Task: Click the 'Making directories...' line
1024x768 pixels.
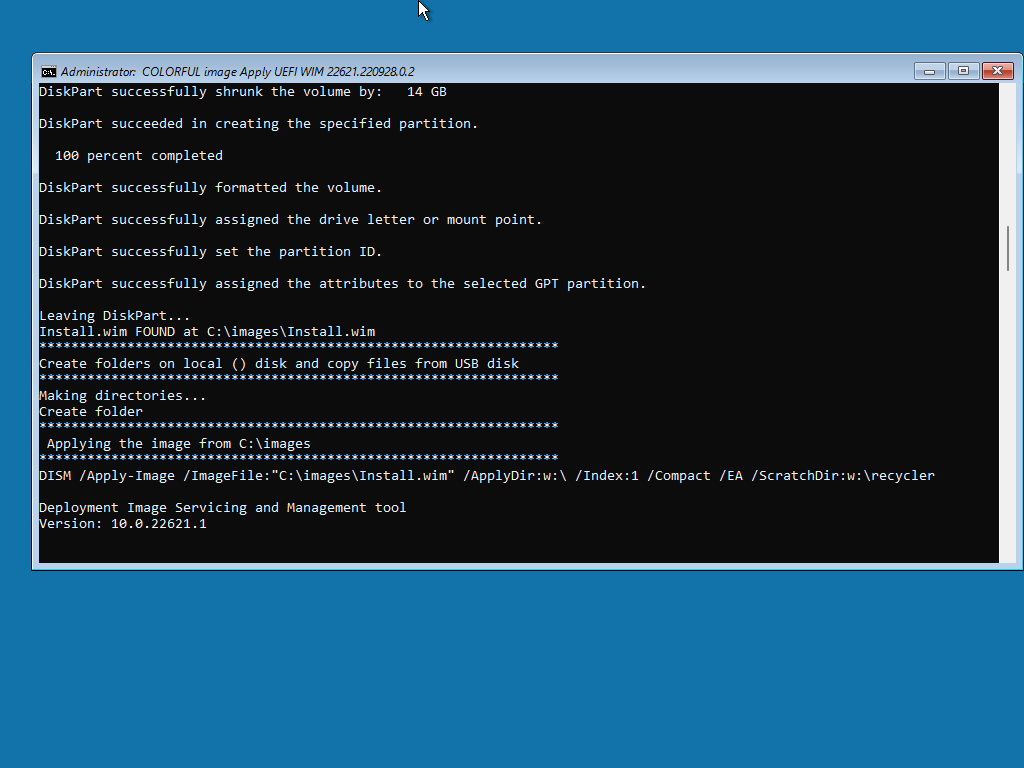Action: pos(123,396)
